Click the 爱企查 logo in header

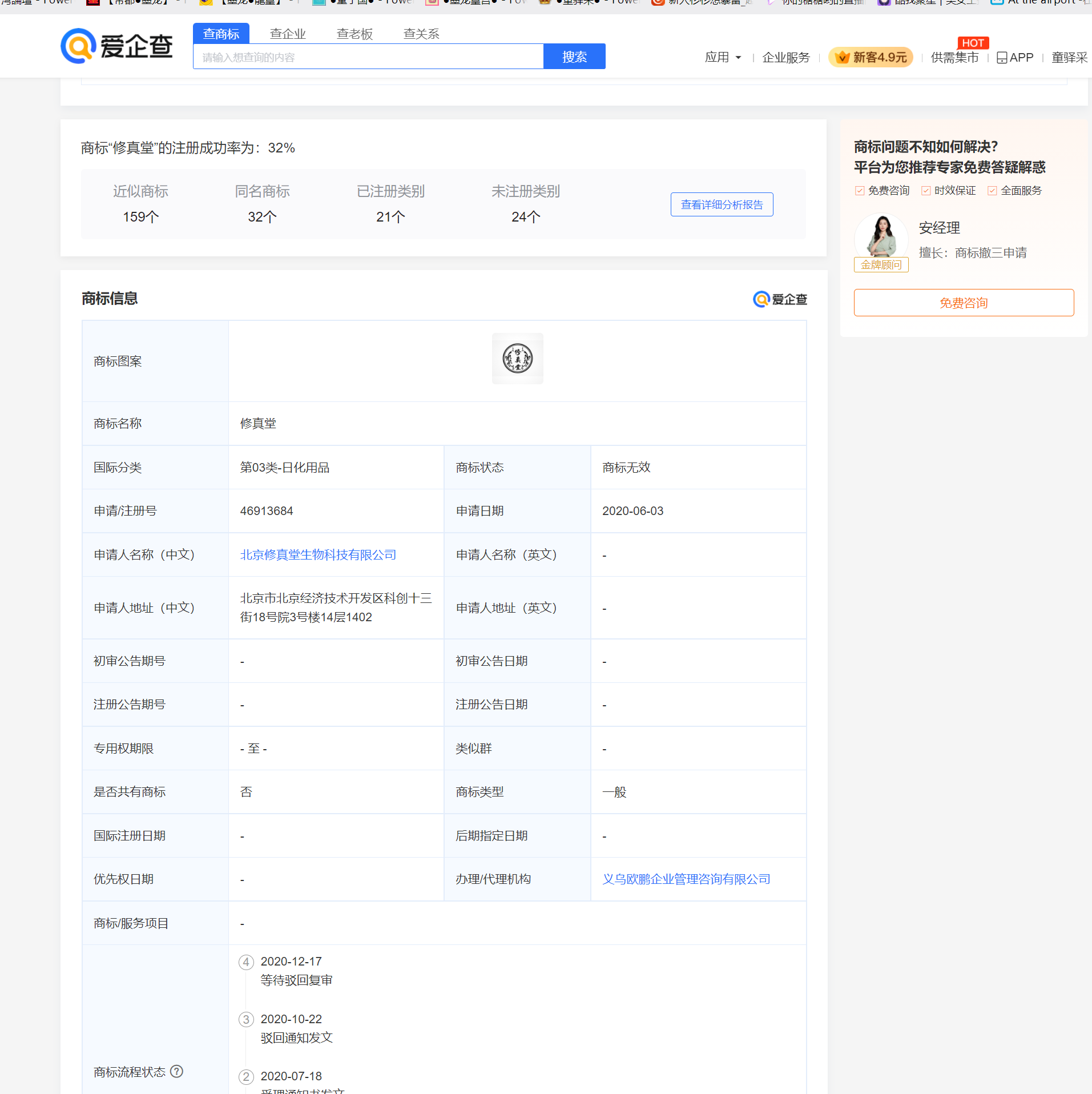(117, 46)
